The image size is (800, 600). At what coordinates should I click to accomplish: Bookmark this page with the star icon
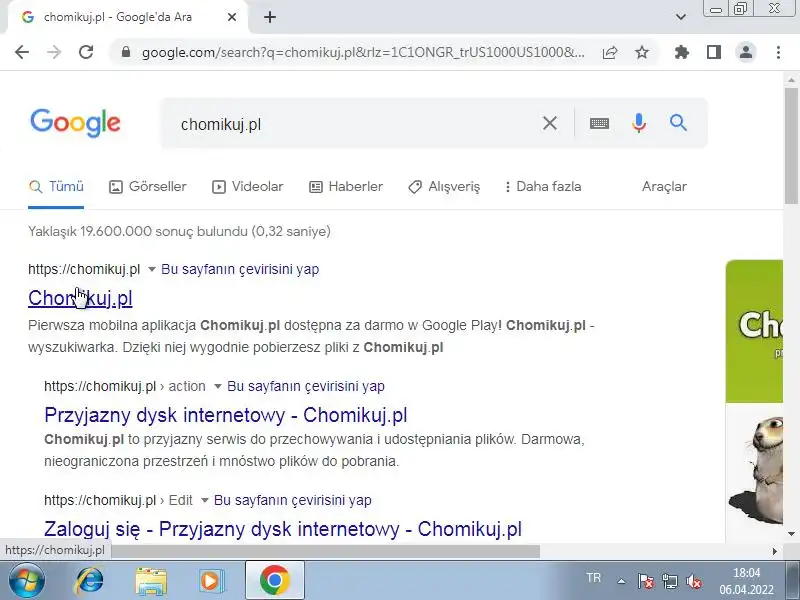[642, 52]
